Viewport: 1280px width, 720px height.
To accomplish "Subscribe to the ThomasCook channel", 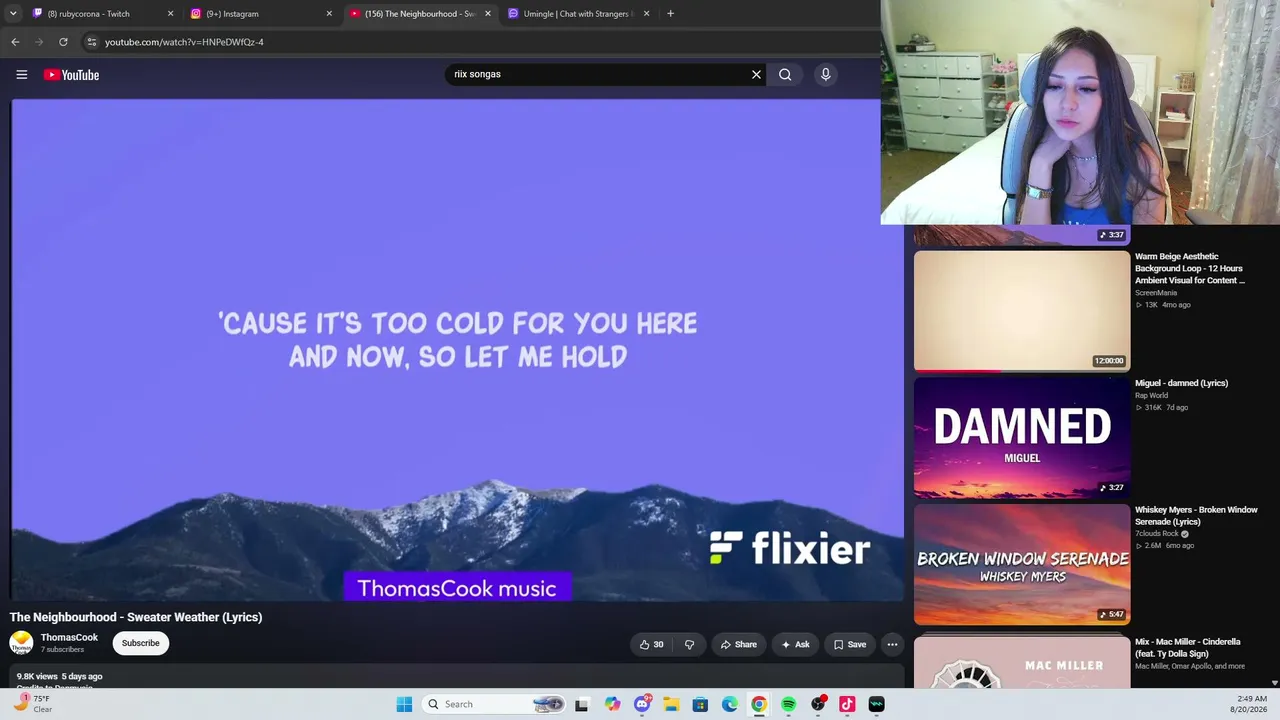I will [140, 643].
